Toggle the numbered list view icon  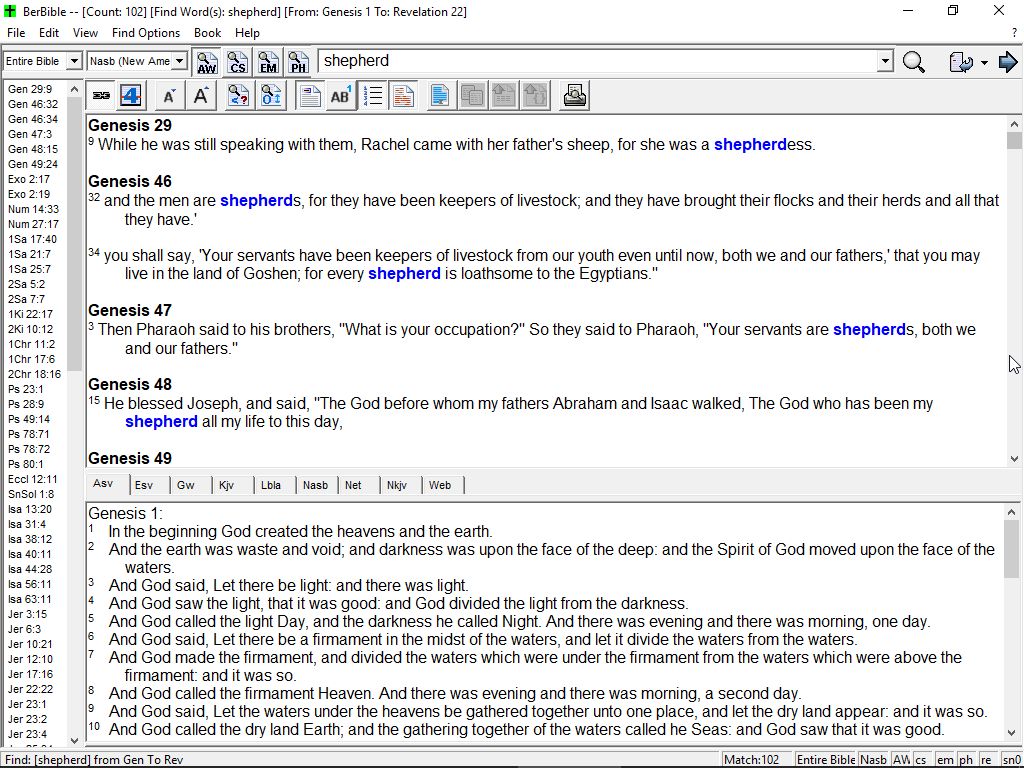373,96
